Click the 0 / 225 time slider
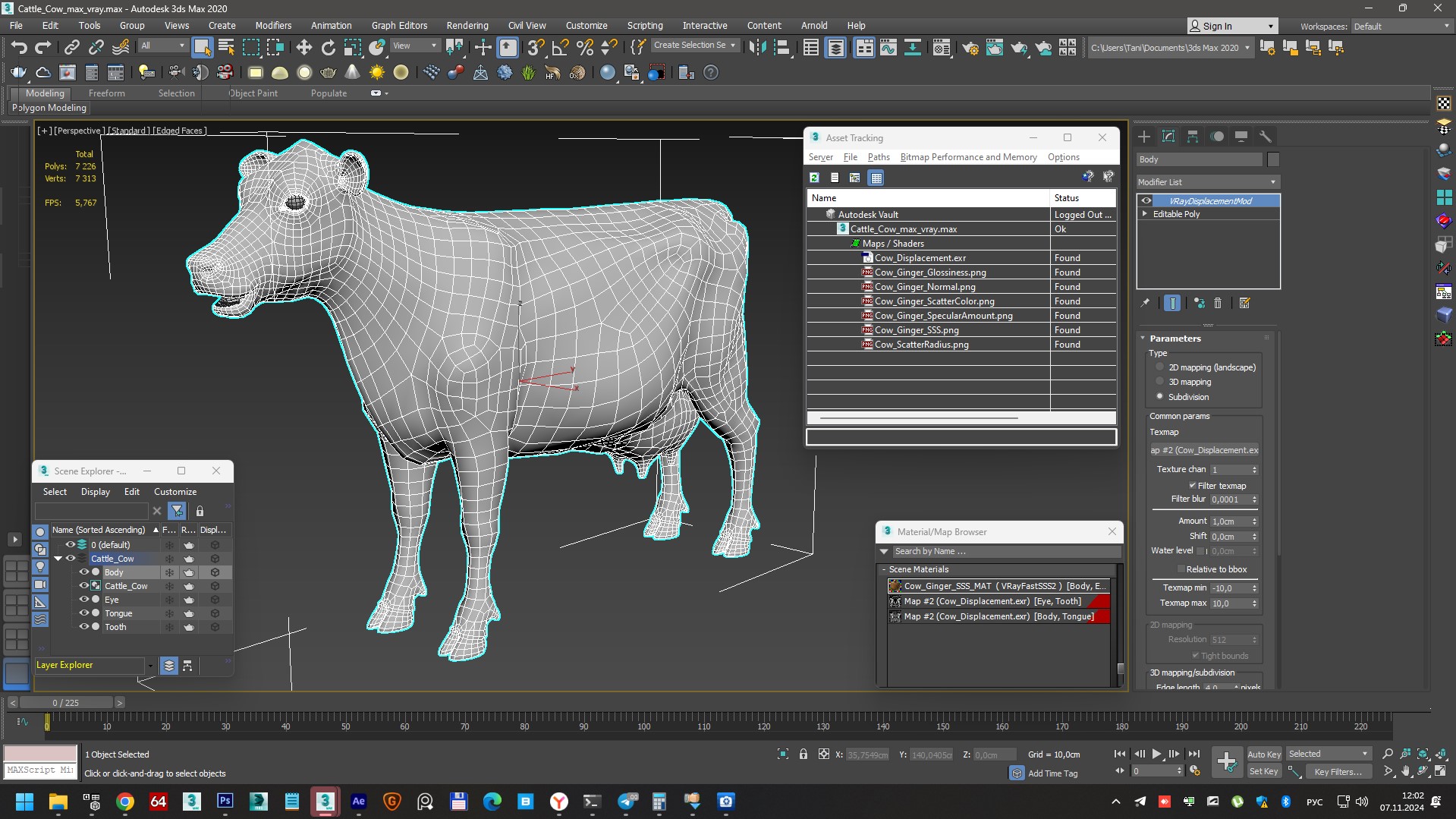The image size is (1456, 819). coord(66,703)
